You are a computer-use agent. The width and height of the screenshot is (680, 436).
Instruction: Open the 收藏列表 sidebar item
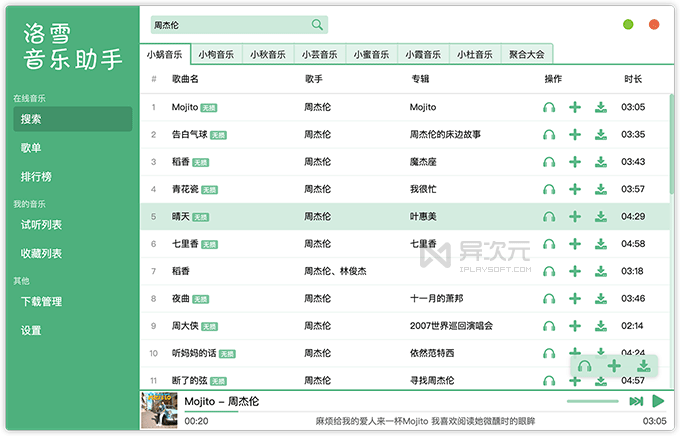coord(41,254)
